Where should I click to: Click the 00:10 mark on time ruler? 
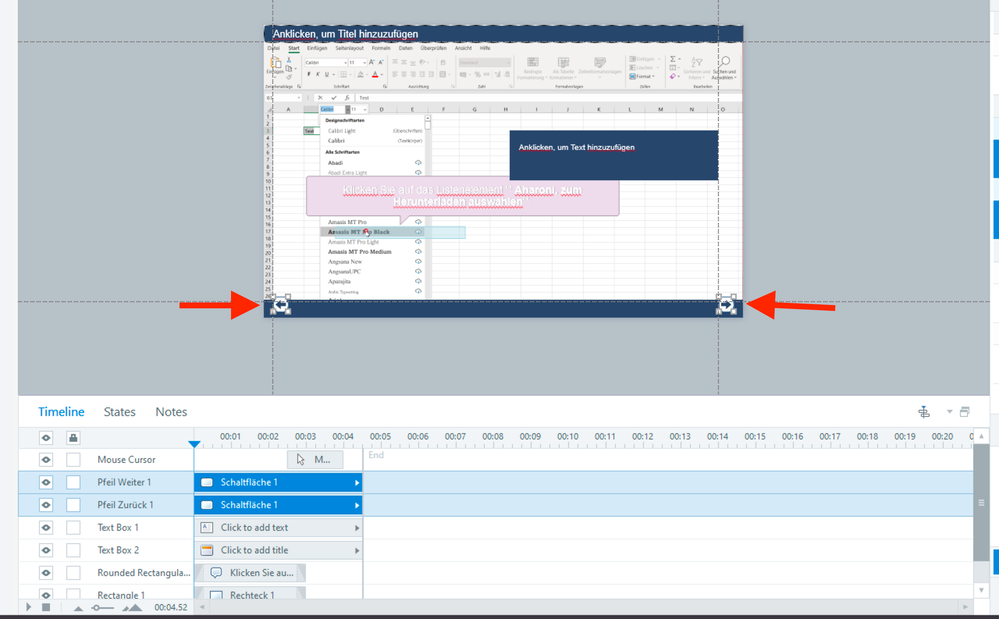click(x=568, y=437)
